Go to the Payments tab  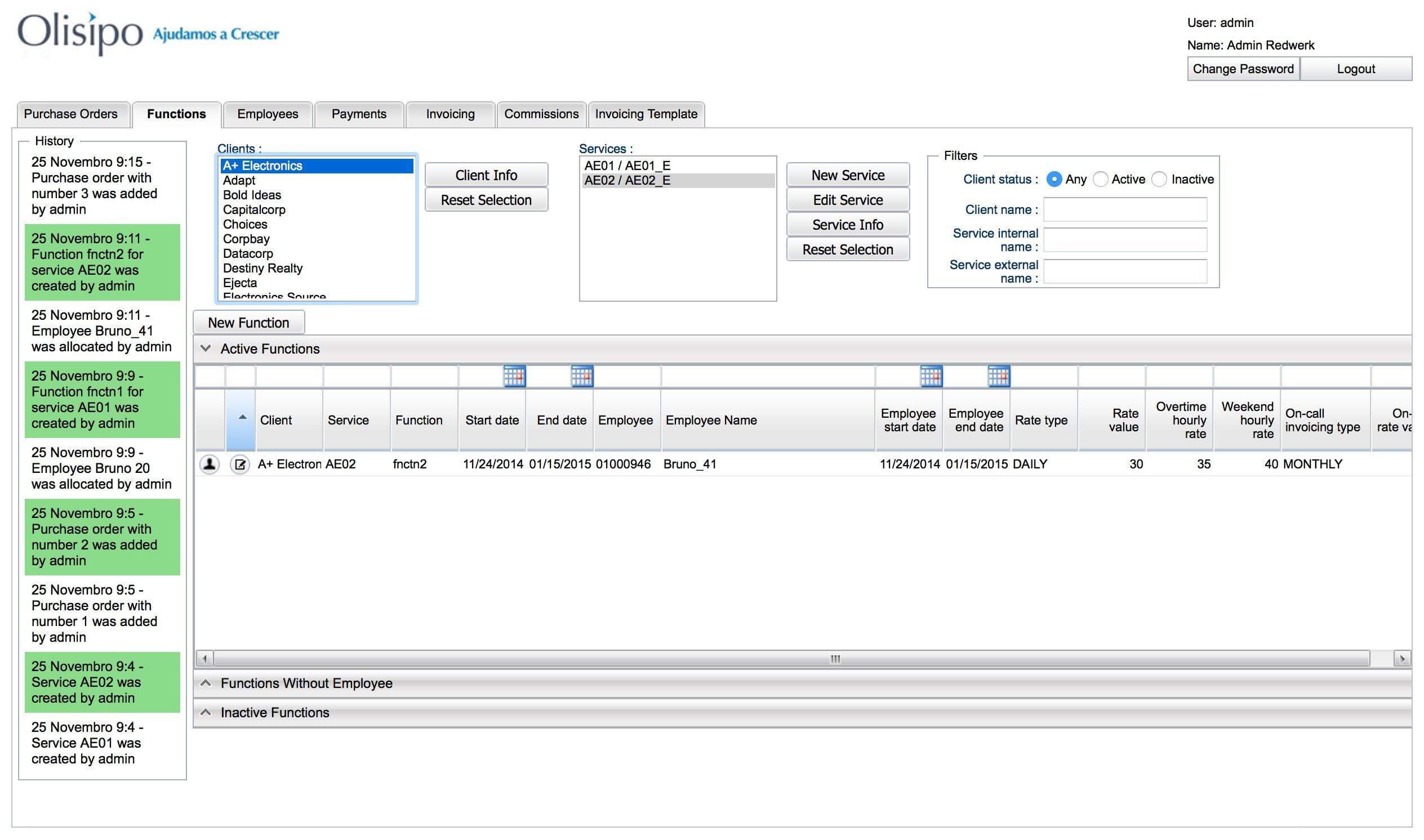point(359,114)
